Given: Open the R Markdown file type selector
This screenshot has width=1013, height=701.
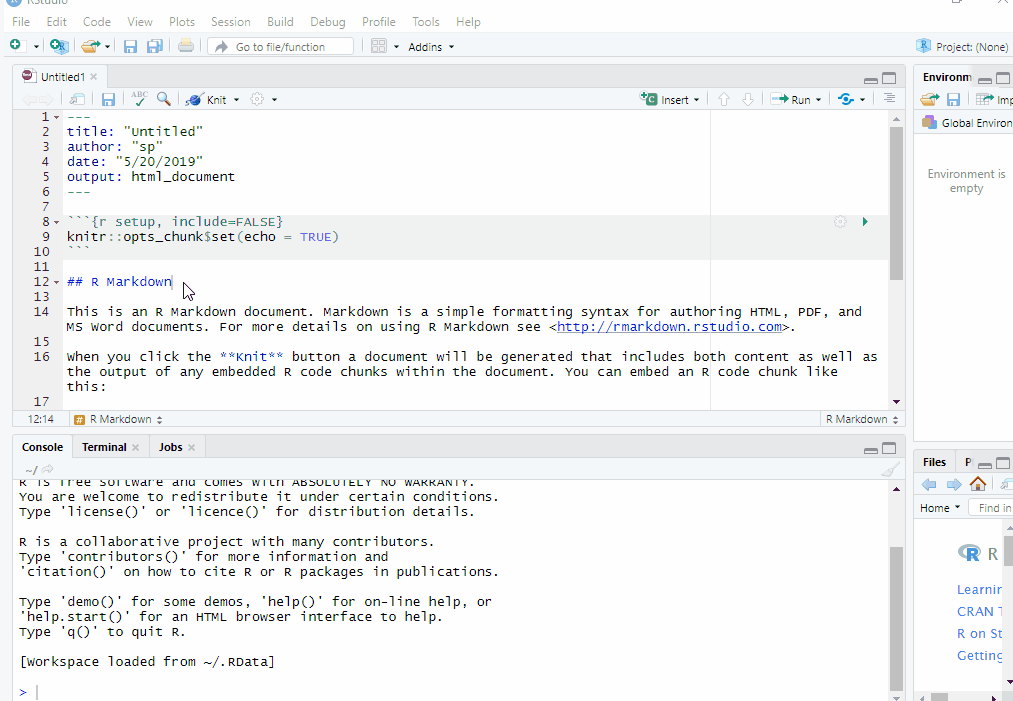Looking at the screenshot, I should click(x=862, y=419).
